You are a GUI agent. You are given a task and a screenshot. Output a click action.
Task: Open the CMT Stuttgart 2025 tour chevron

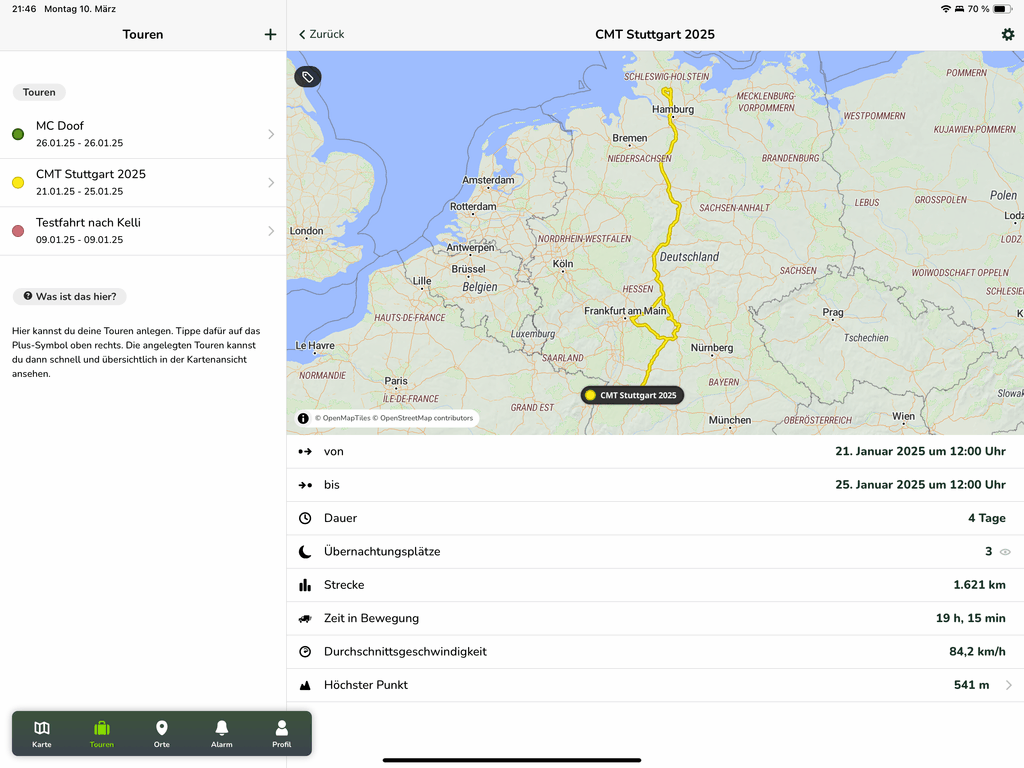(x=271, y=183)
